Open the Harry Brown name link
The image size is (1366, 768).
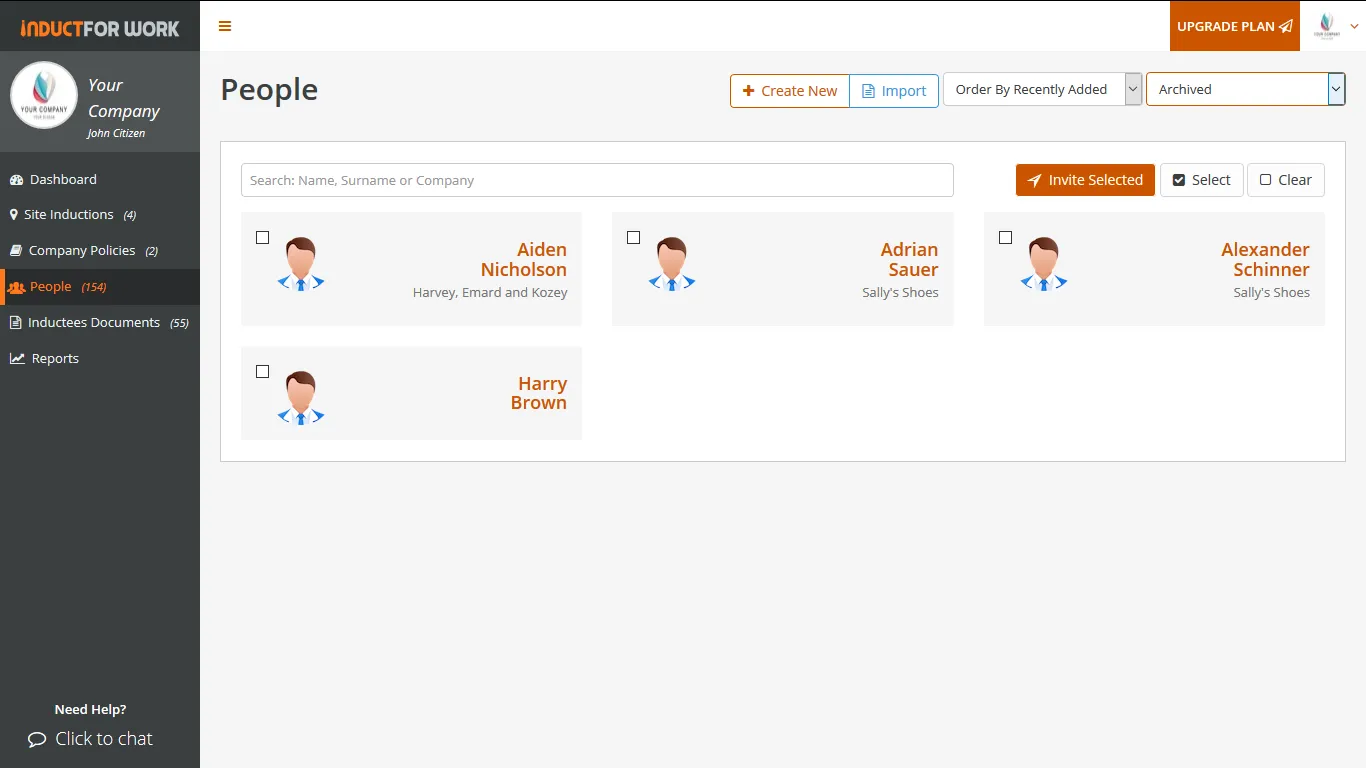coord(539,394)
